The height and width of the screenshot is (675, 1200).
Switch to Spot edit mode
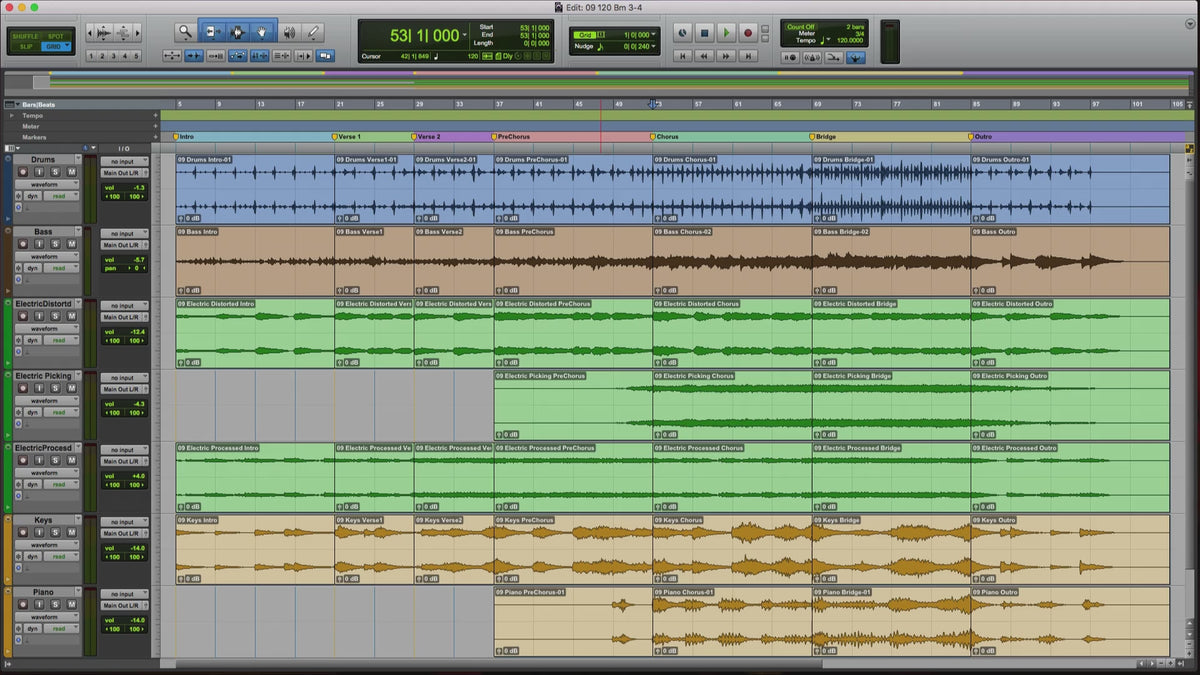(x=55, y=35)
